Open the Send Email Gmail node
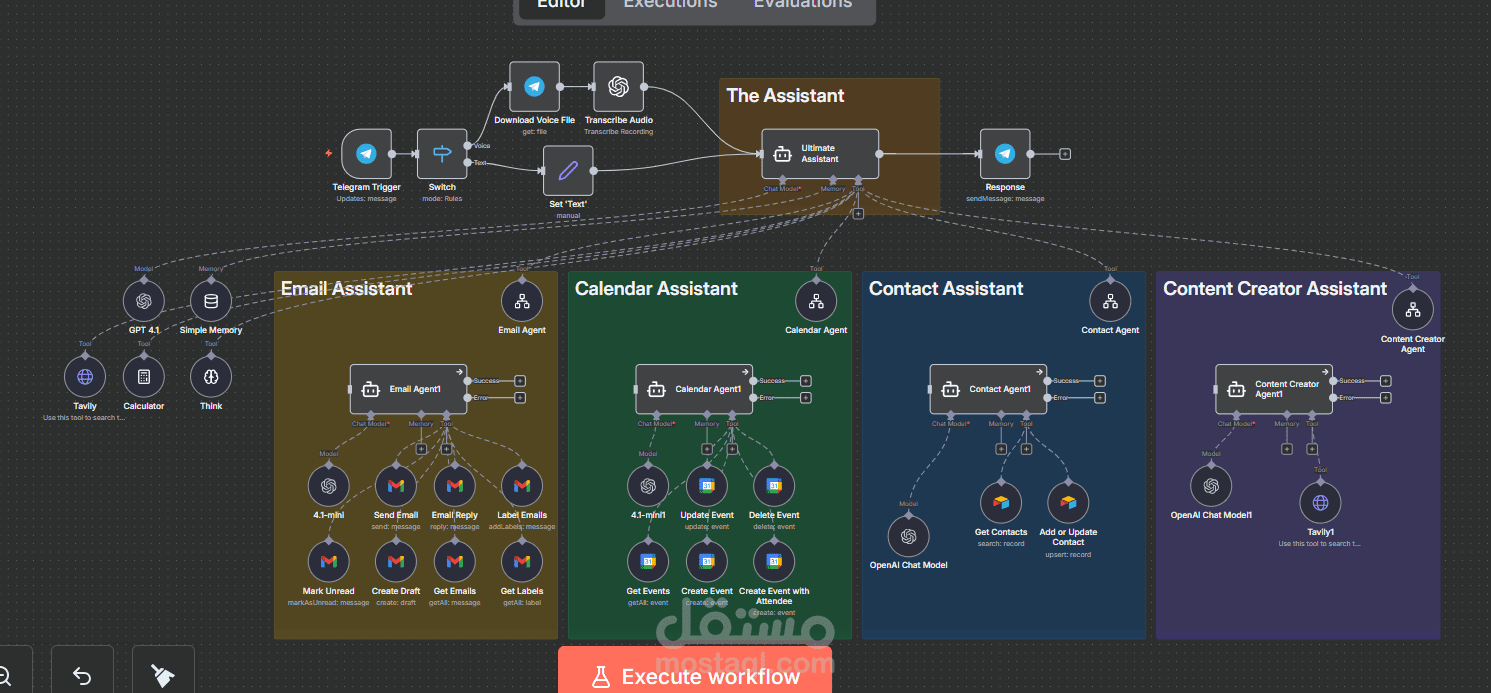The image size is (1491, 693). tap(395, 486)
